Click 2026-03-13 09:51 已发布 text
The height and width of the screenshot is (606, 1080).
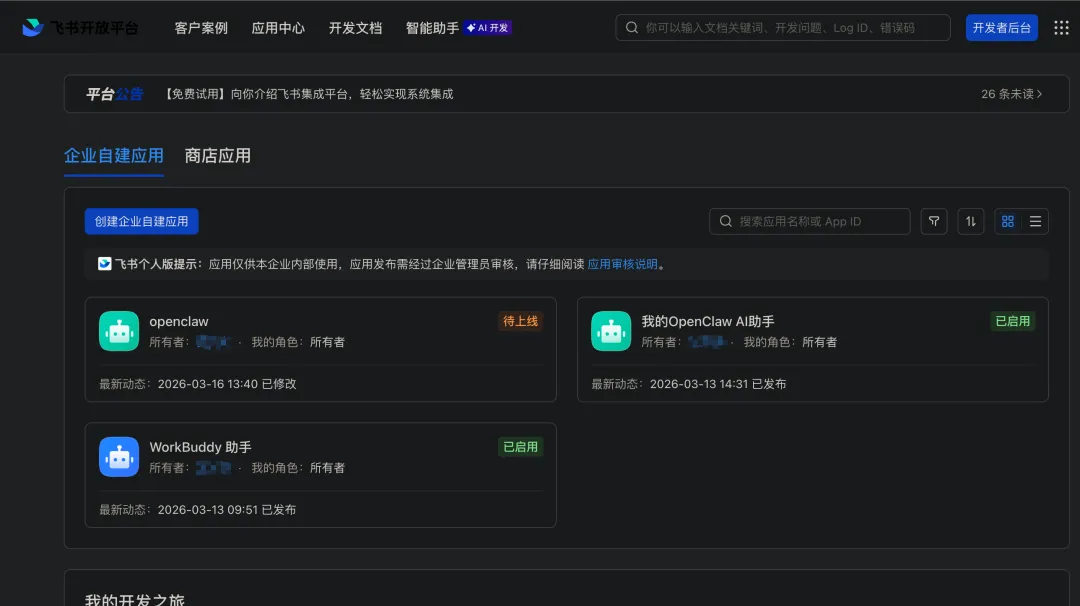[227, 510]
